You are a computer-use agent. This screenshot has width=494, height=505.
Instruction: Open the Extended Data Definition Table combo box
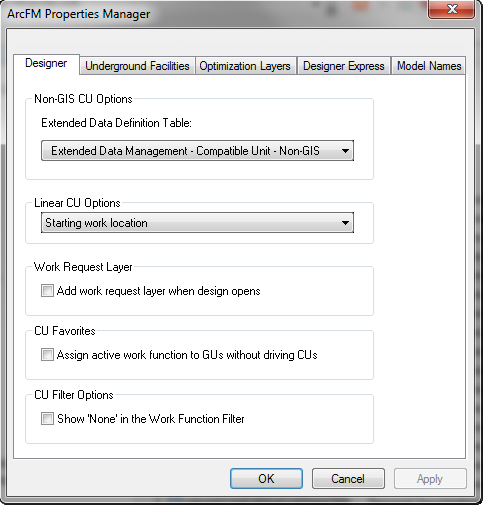click(x=197, y=151)
